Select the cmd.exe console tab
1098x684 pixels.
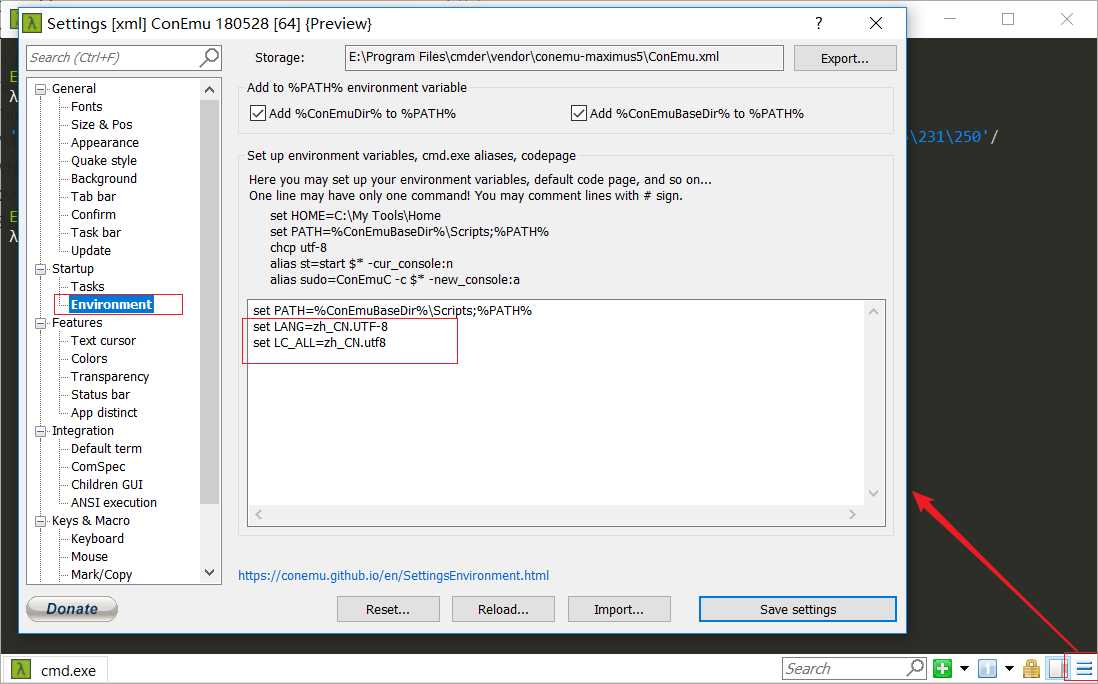click(55, 670)
